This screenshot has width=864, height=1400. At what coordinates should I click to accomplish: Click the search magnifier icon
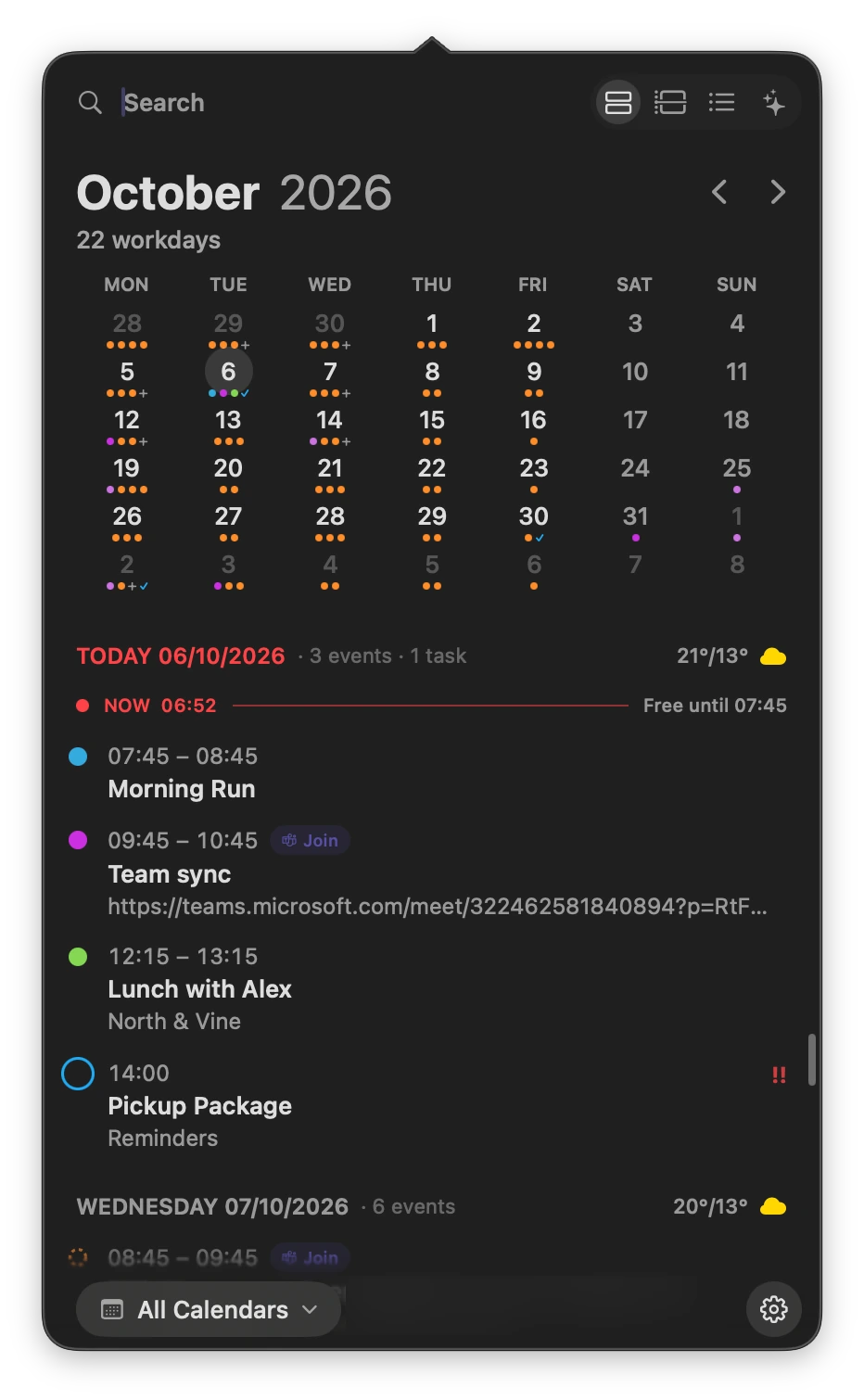click(x=90, y=102)
